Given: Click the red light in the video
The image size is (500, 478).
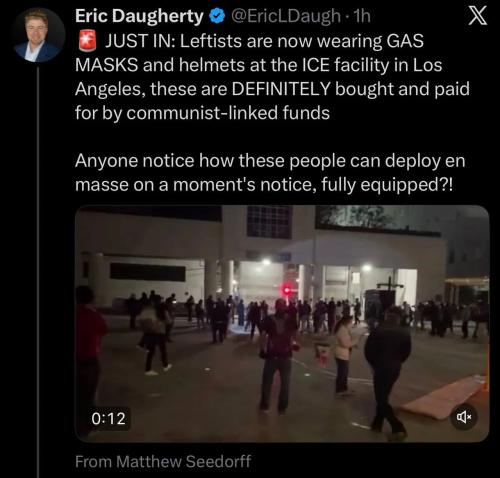Looking at the screenshot, I should pyautogui.click(x=287, y=290).
